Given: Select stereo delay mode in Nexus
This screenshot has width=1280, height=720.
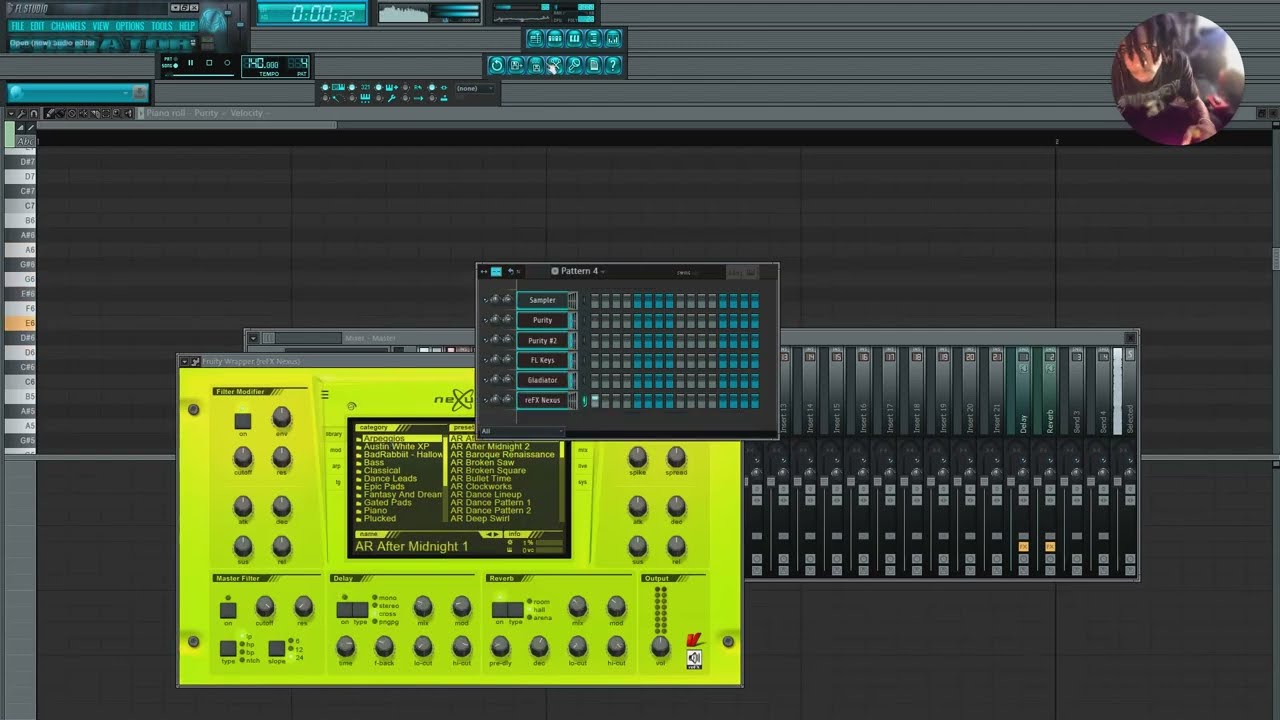Looking at the screenshot, I should [386, 605].
